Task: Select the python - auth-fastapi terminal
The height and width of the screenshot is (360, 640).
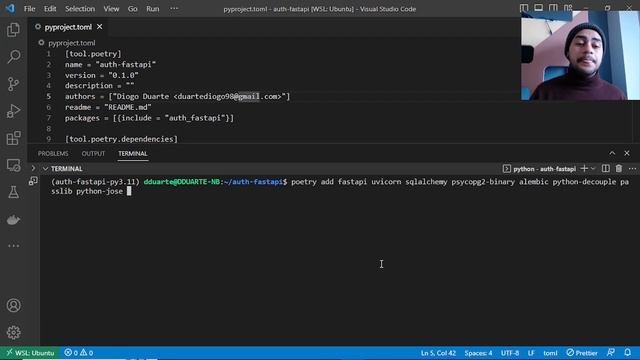Action: tap(539, 169)
